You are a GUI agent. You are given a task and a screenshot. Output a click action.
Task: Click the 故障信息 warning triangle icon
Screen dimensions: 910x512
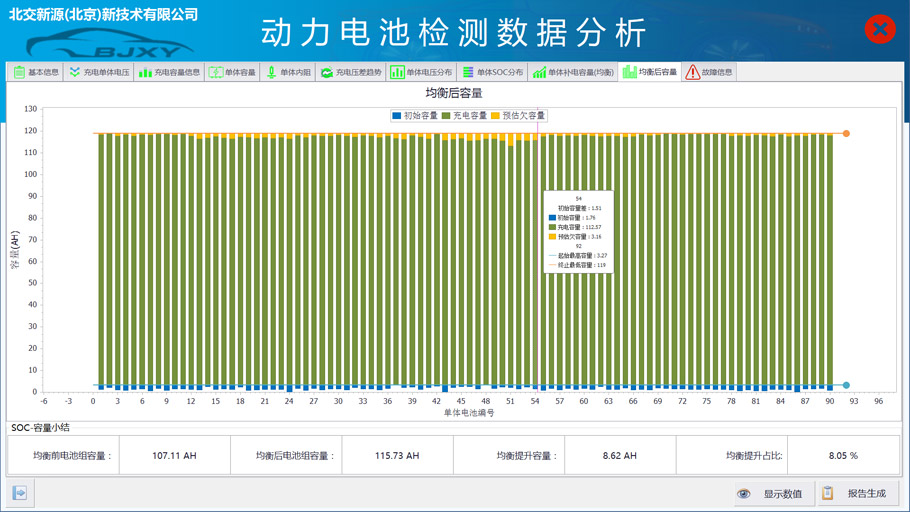692,72
